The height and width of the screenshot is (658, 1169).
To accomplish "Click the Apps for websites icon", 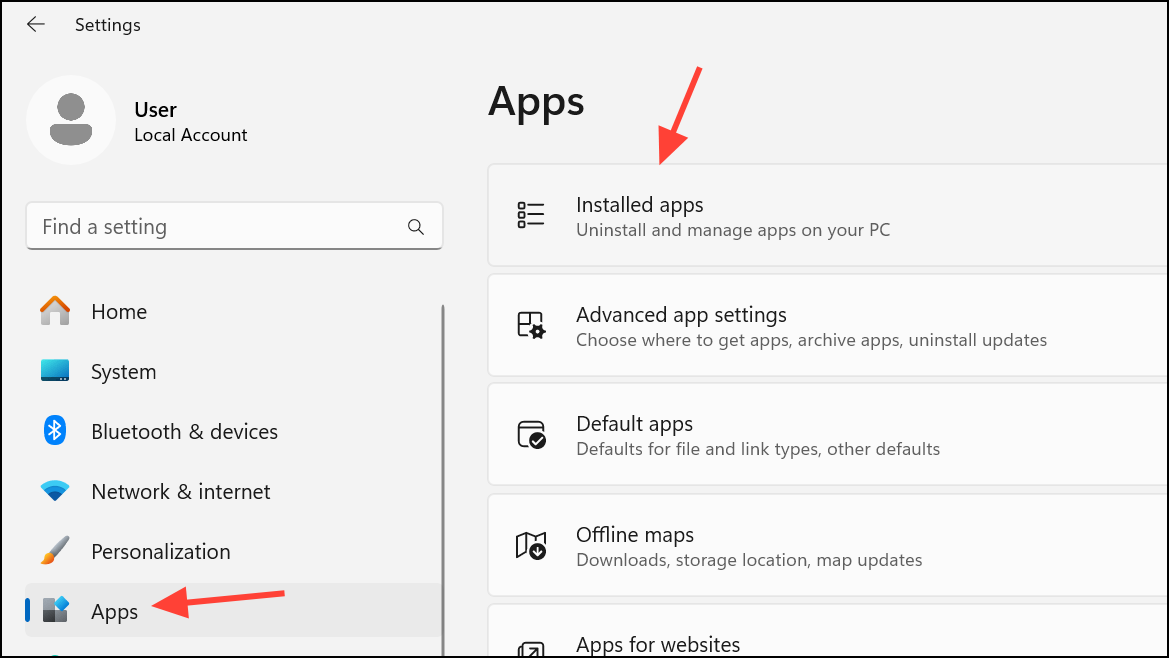I will tap(531, 650).
